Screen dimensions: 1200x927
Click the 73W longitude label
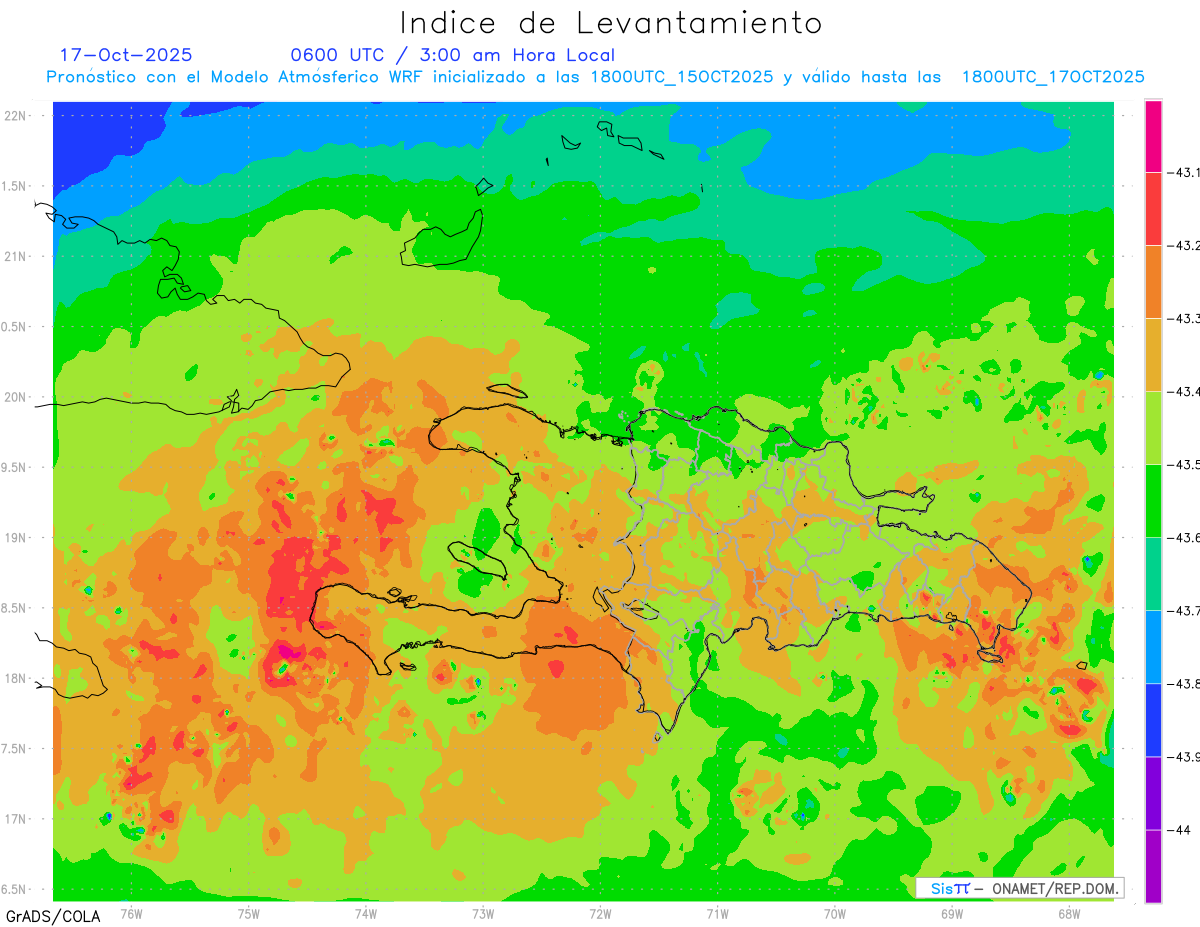(483, 914)
